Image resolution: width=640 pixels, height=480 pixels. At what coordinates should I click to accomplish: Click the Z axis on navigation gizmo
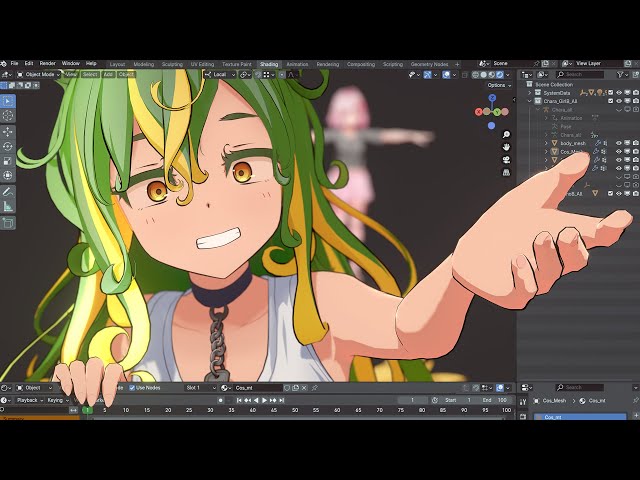tap(492, 98)
